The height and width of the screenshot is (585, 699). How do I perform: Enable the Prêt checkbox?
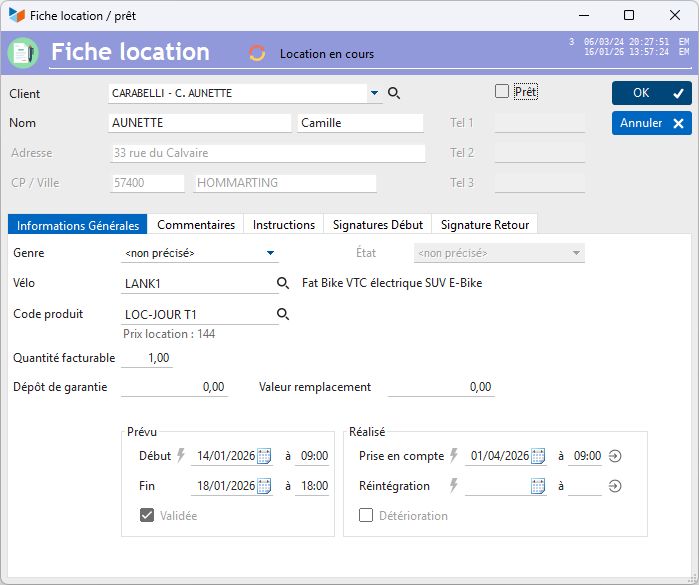(502, 91)
